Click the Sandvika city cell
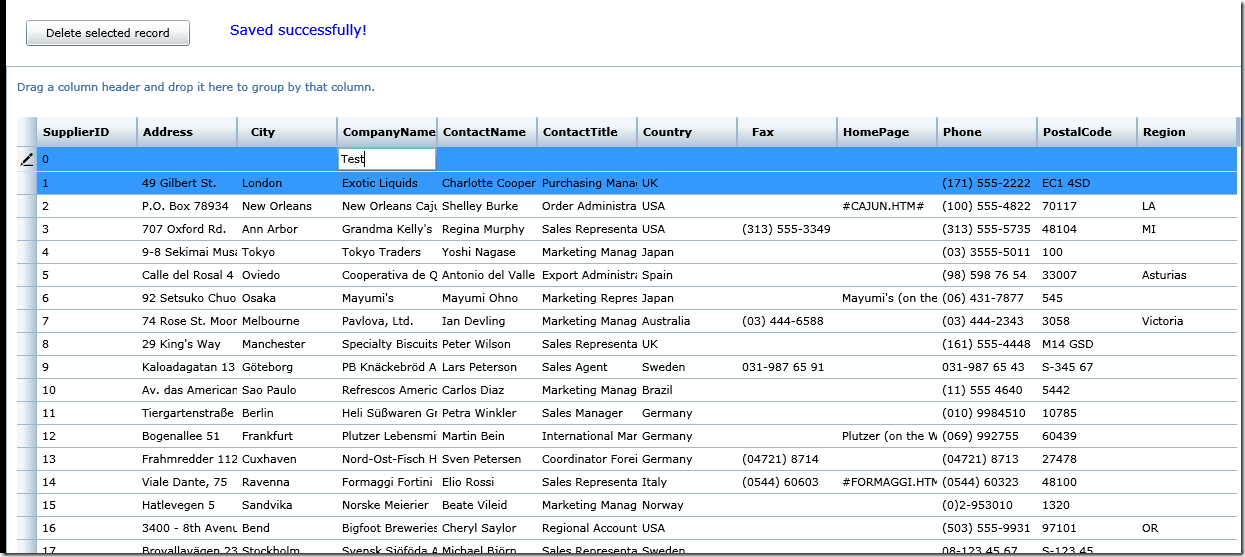Screen dimensions: 1245x557 pos(287,505)
